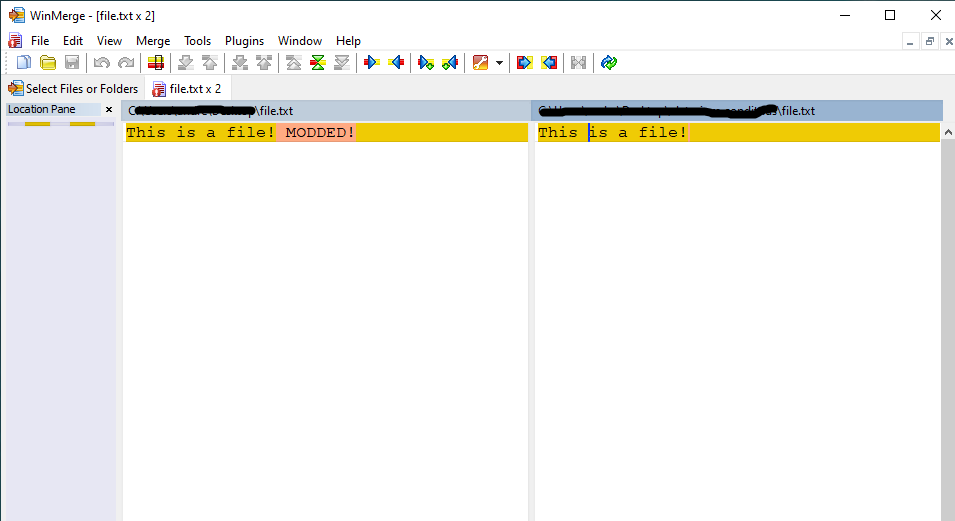955x521 pixels.
Task: Open the Tools menu
Action: tap(197, 41)
